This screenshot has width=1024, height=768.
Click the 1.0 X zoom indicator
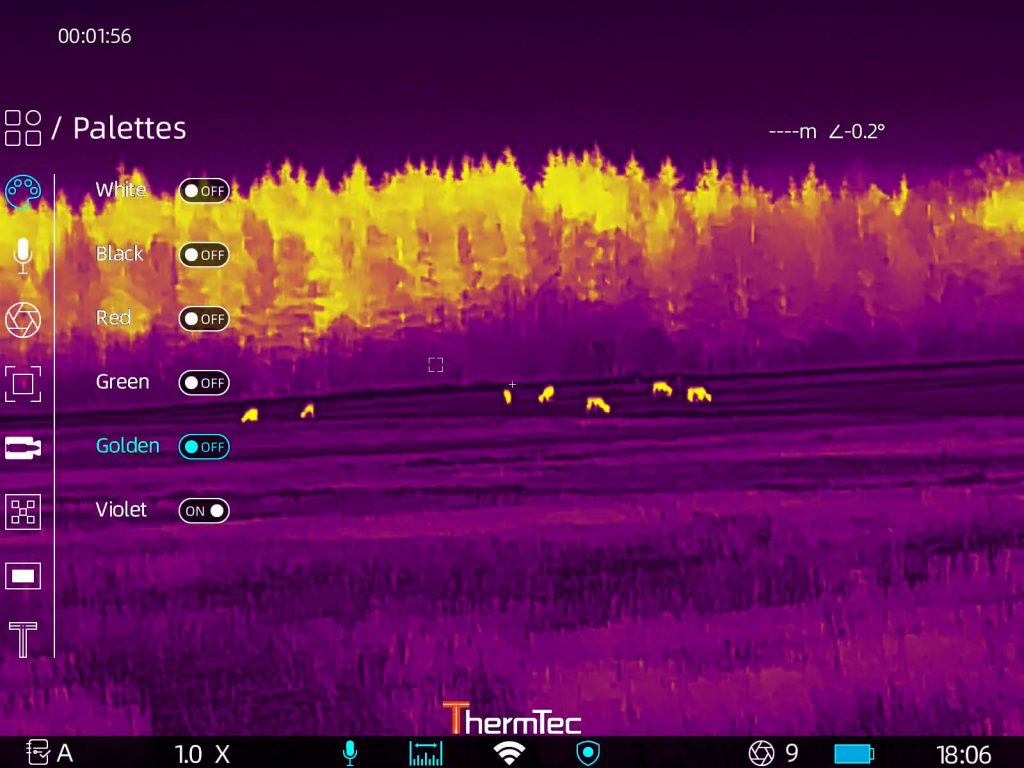coord(202,754)
